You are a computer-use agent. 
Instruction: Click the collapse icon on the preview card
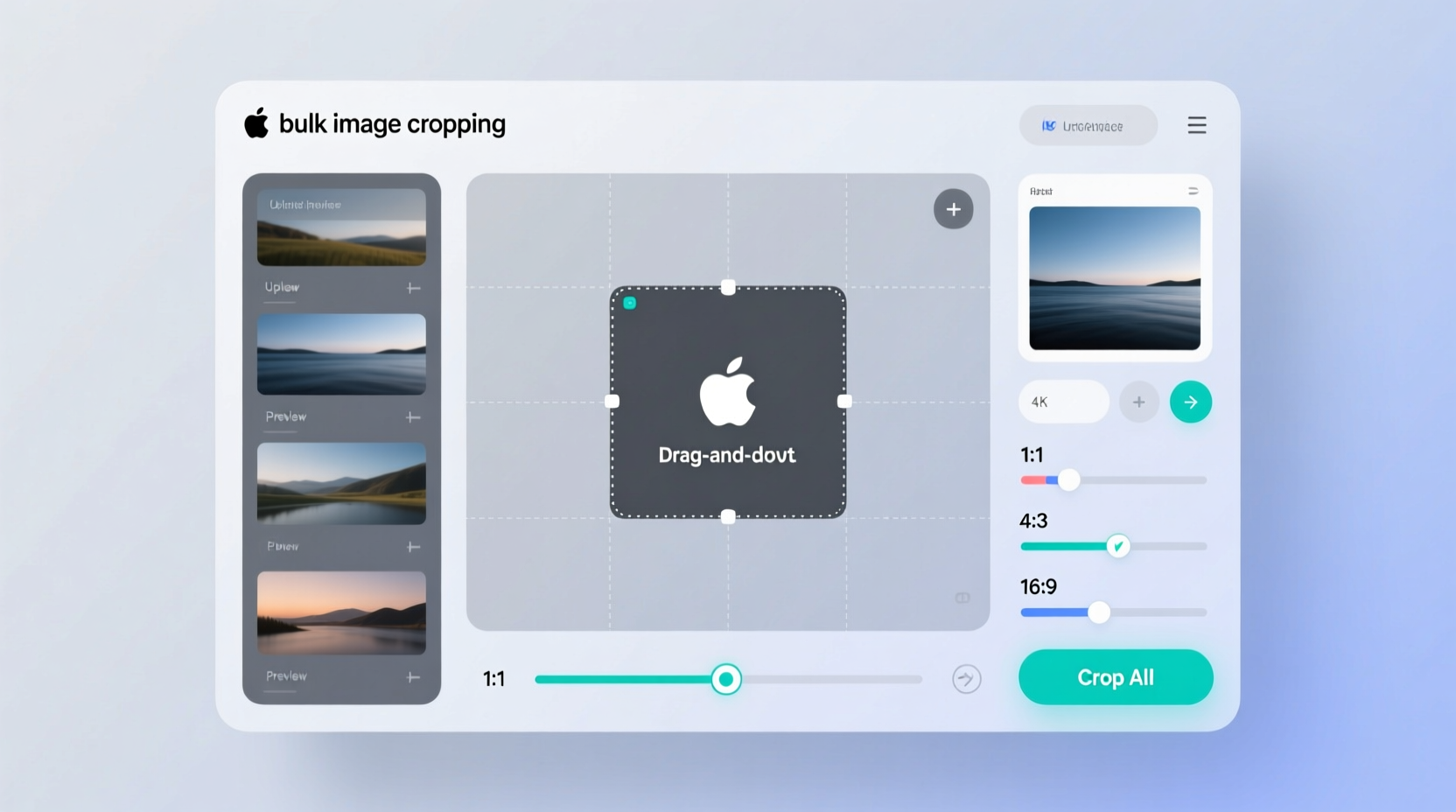coord(1193,191)
